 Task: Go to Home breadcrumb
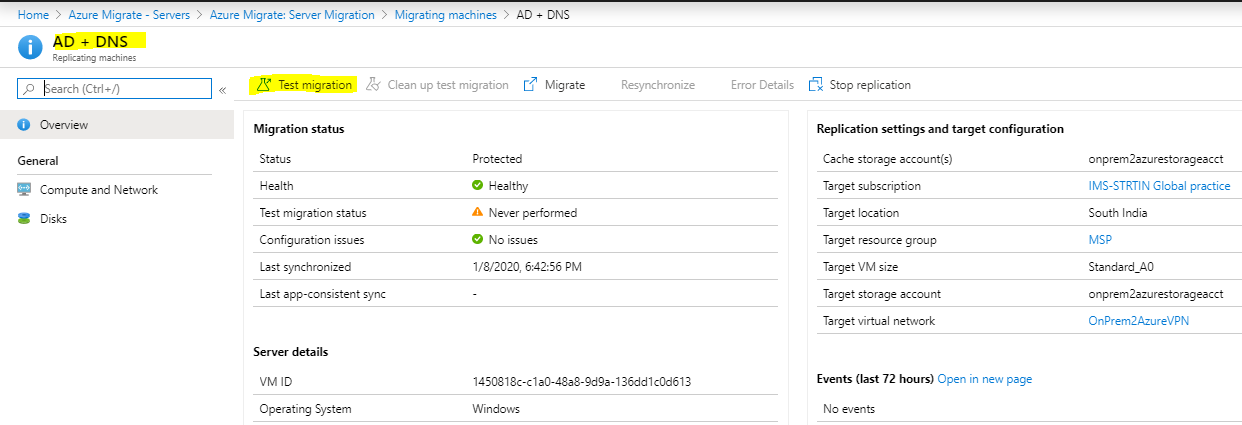[33, 15]
